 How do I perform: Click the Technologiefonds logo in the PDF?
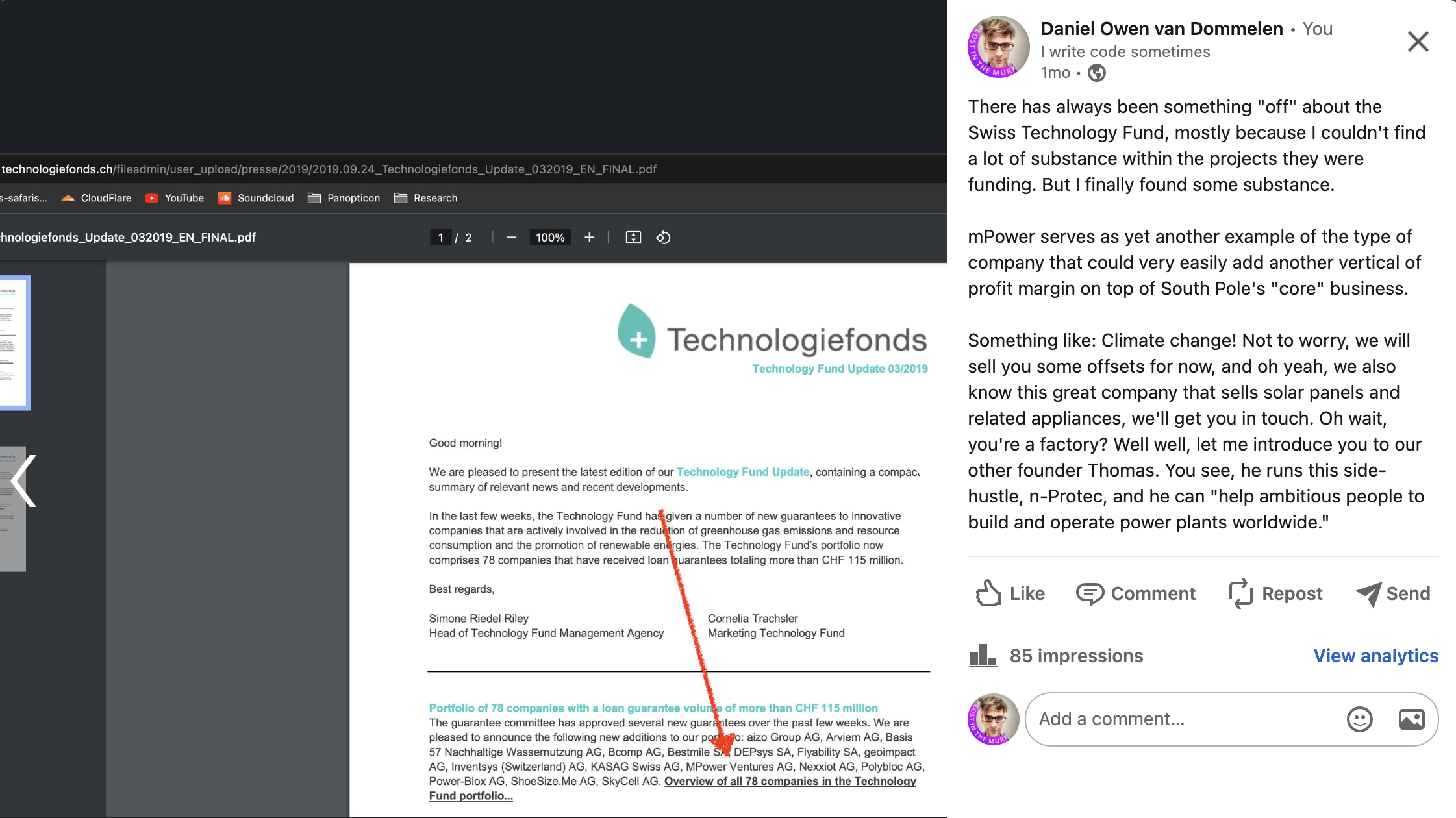pyautogui.click(x=772, y=332)
